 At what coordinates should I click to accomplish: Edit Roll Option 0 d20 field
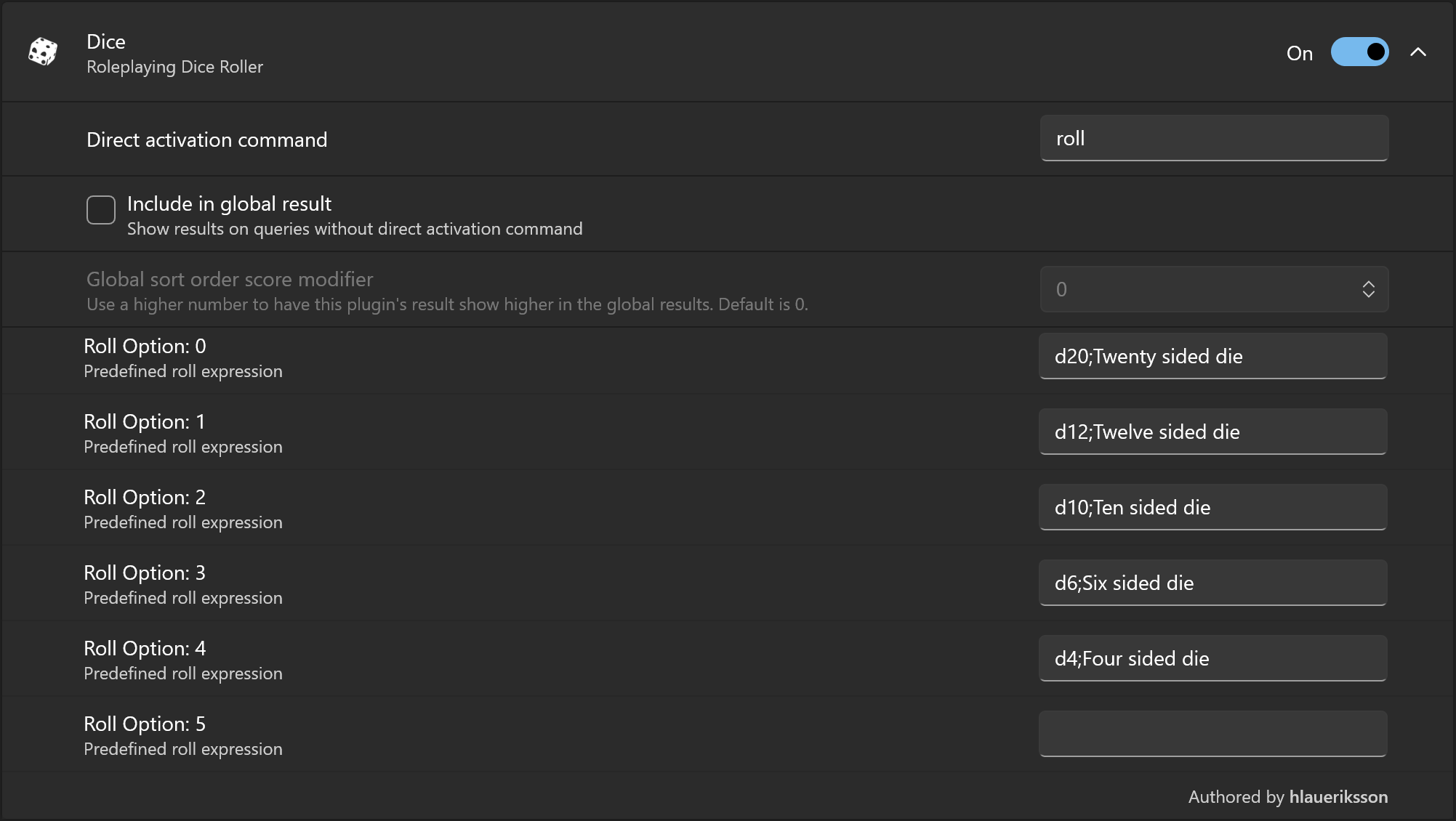click(1212, 356)
